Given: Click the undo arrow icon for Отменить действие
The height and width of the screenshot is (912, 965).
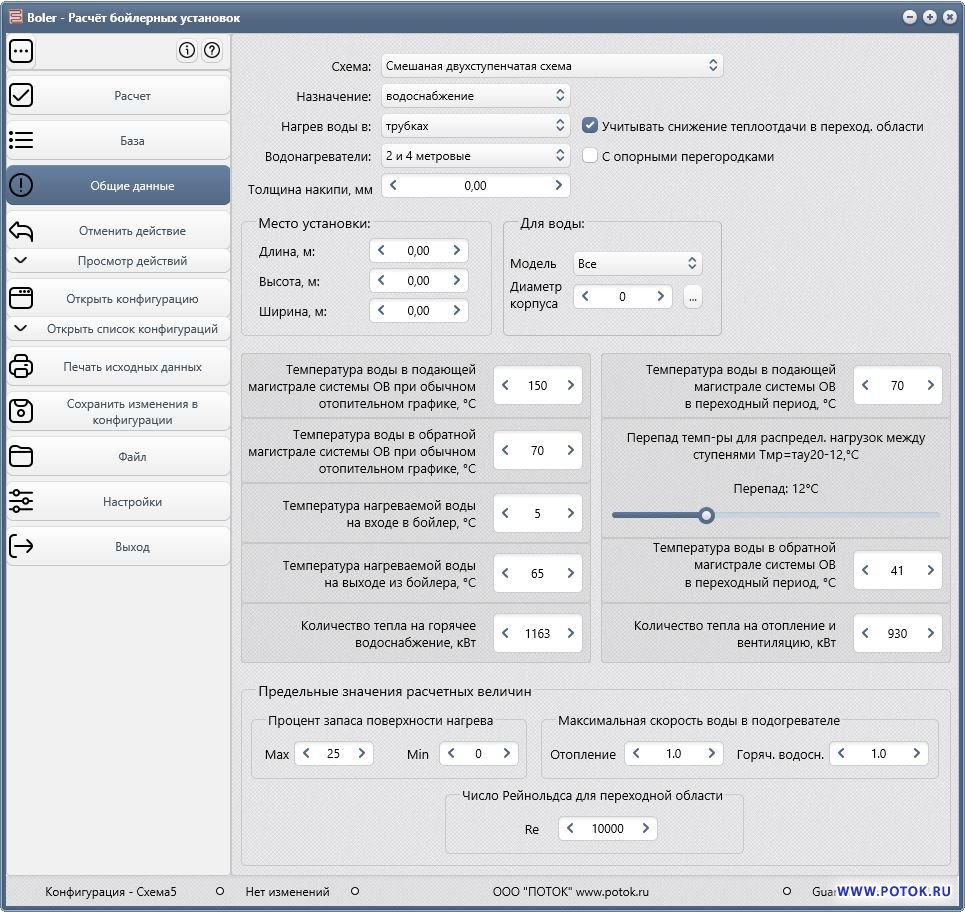Looking at the screenshot, I should point(21,231).
